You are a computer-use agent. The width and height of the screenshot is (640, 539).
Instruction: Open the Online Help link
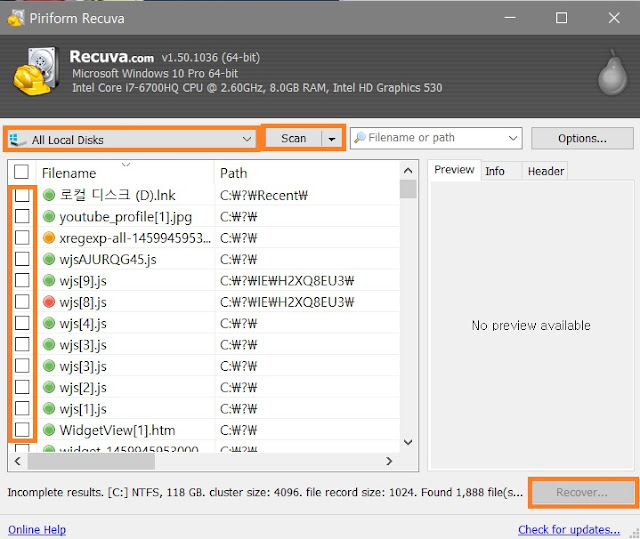point(37,530)
